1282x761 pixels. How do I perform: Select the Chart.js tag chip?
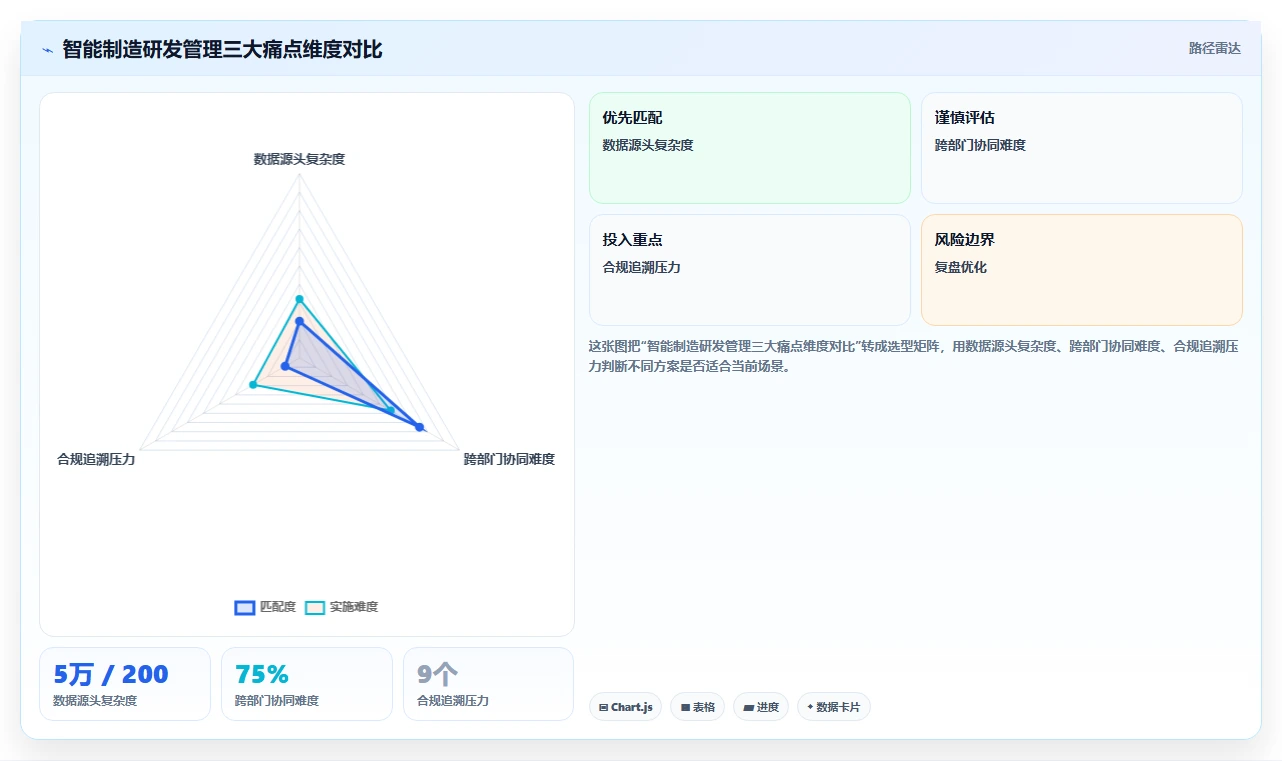pos(625,707)
